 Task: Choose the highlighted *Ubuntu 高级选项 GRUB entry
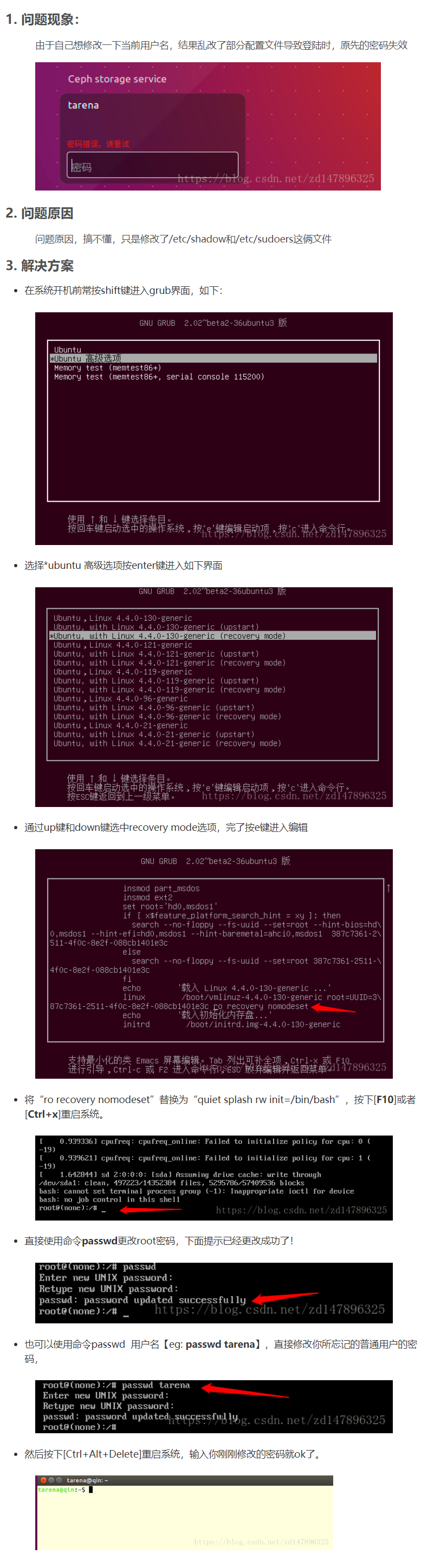tap(213, 358)
